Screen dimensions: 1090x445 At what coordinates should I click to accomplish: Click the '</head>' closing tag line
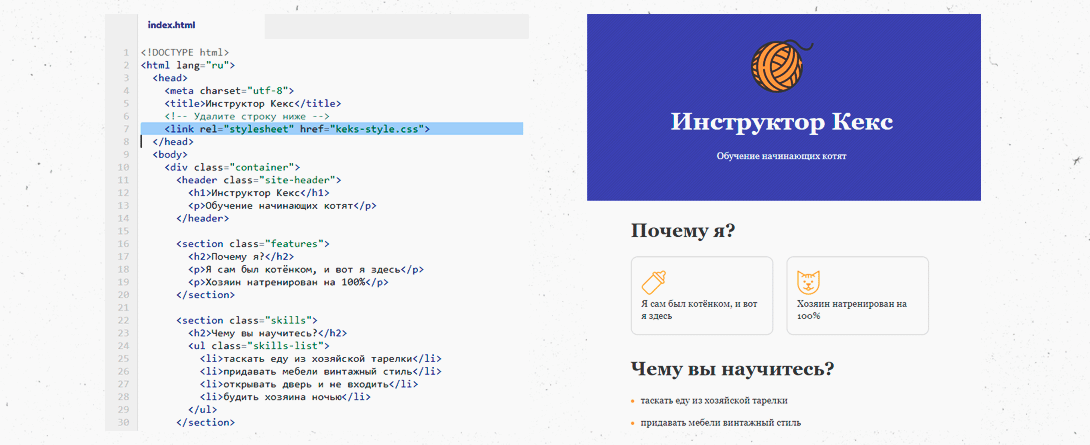click(173, 141)
